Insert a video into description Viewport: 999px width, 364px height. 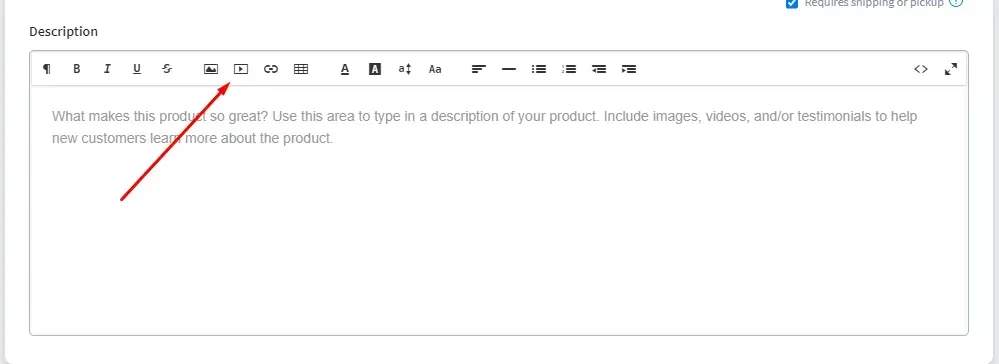[241, 69]
